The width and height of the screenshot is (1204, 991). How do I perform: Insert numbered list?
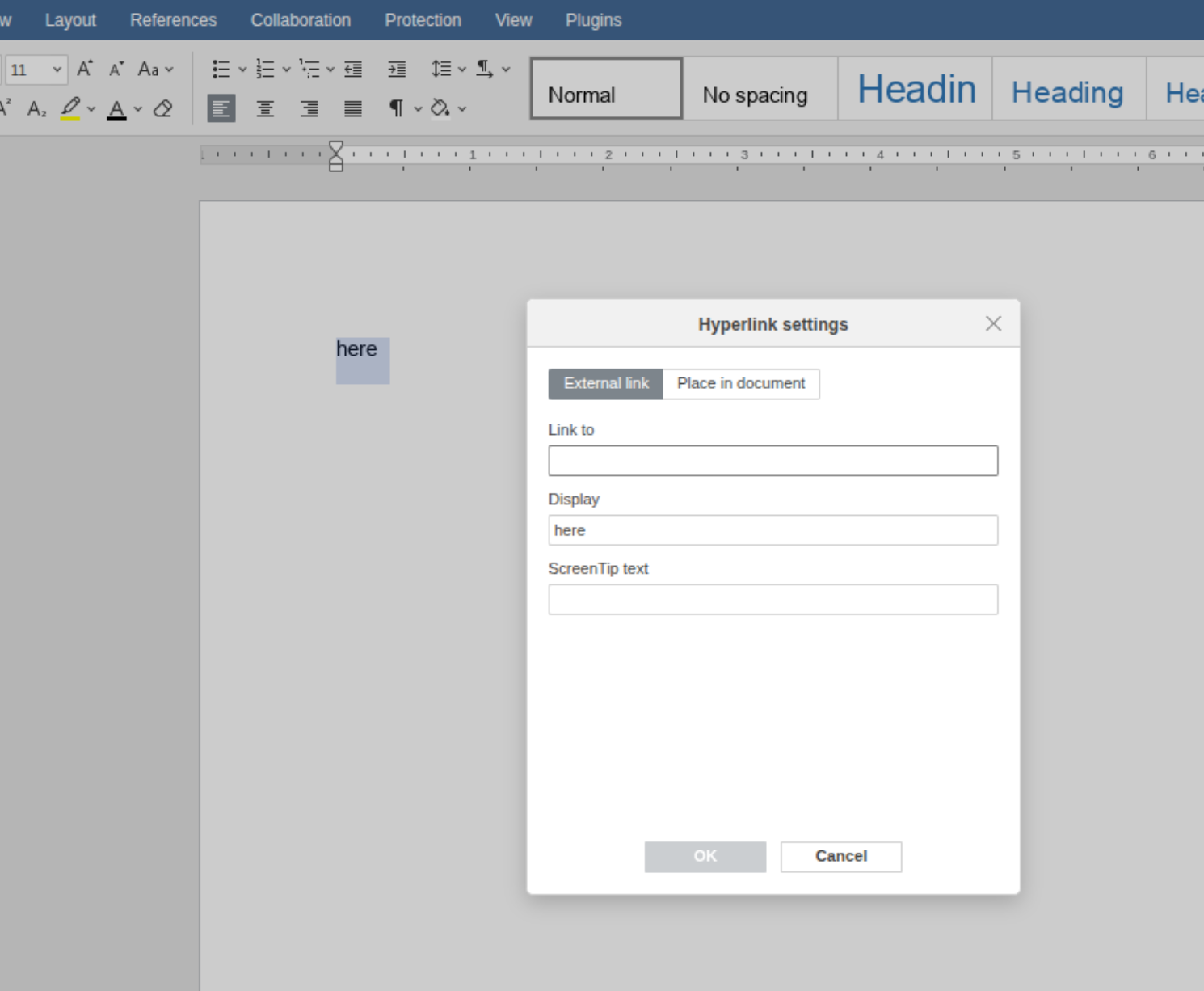pos(265,69)
